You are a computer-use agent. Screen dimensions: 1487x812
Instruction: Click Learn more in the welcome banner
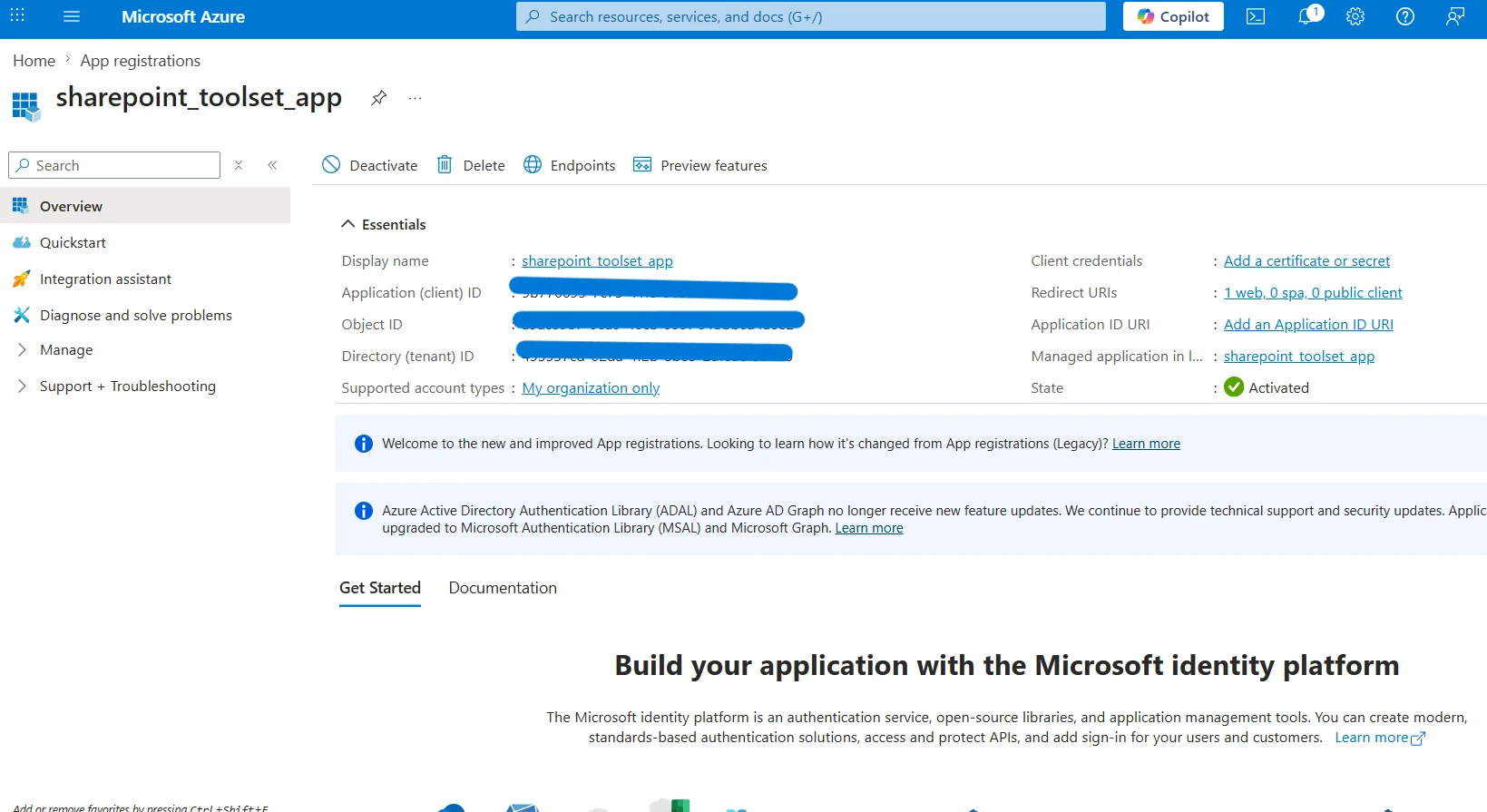click(x=1146, y=444)
